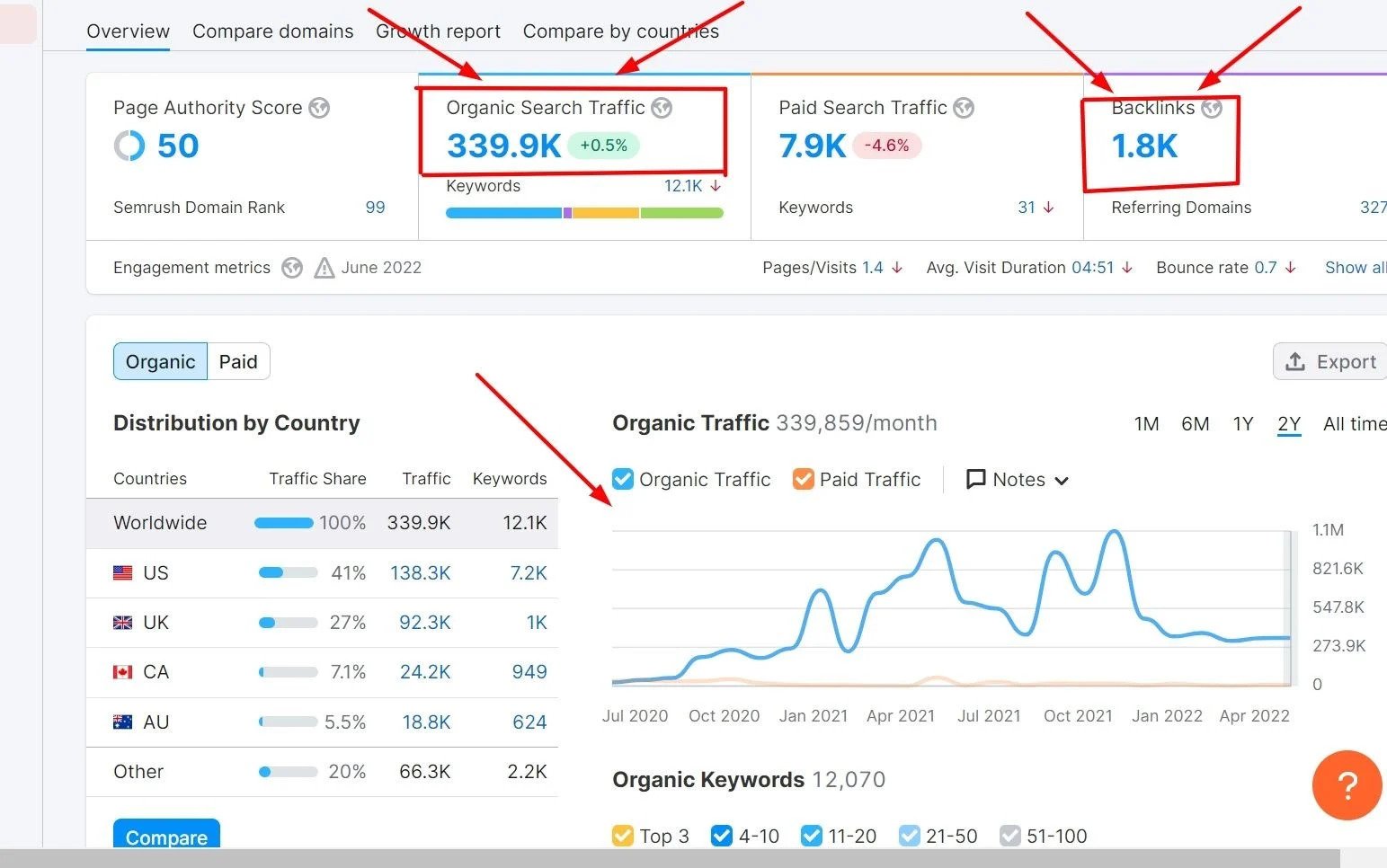Click globe icon beside Backlinks heading
This screenshot has height=868, width=1387.
point(1212,108)
